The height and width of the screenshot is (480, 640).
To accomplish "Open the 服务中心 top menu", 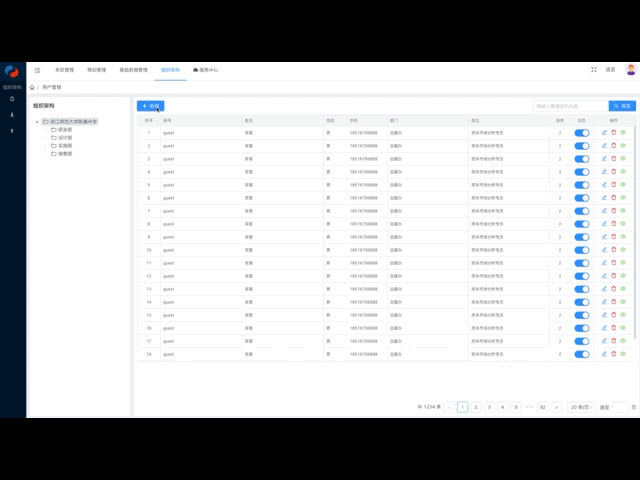I will tap(206, 70).
